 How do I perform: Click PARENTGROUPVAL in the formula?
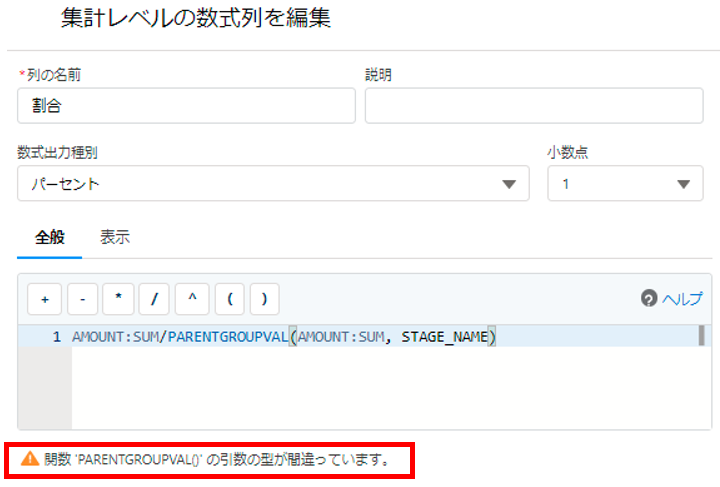pyautogui.click(x=228, y=337)
